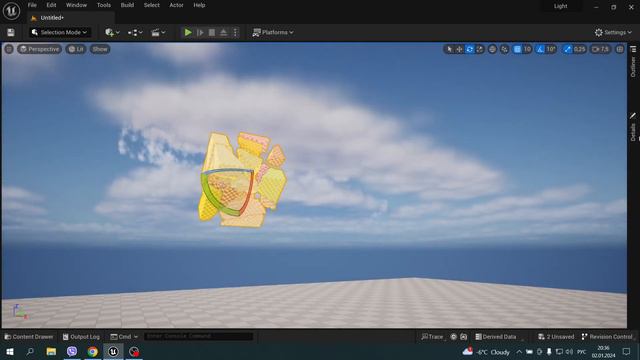Viewport: 640px width, 360px height.
Task: Toggle scale snapping icon
Action: point(567,49)
